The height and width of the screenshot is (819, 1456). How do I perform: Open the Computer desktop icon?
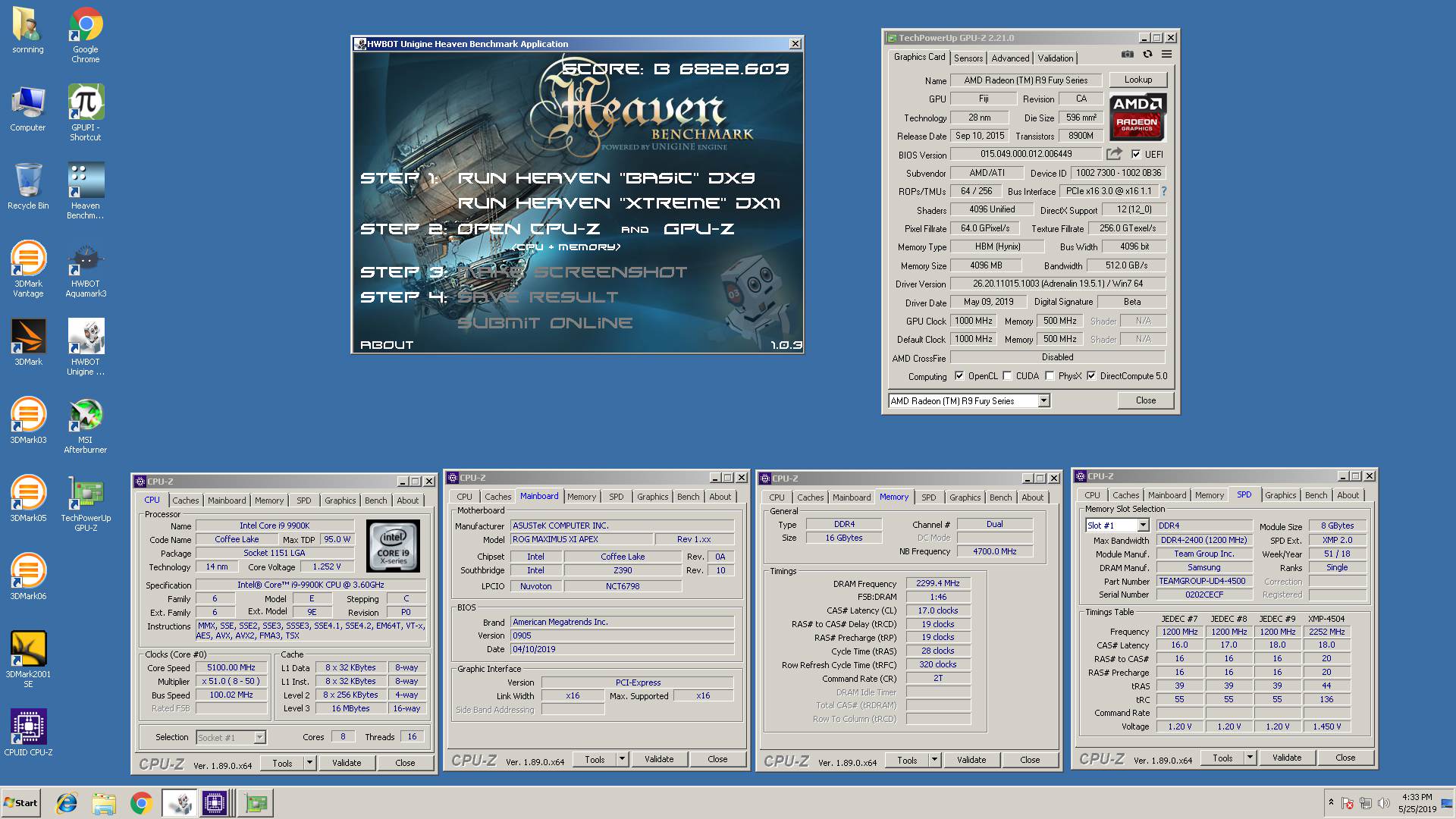click(x=28, y=109)
